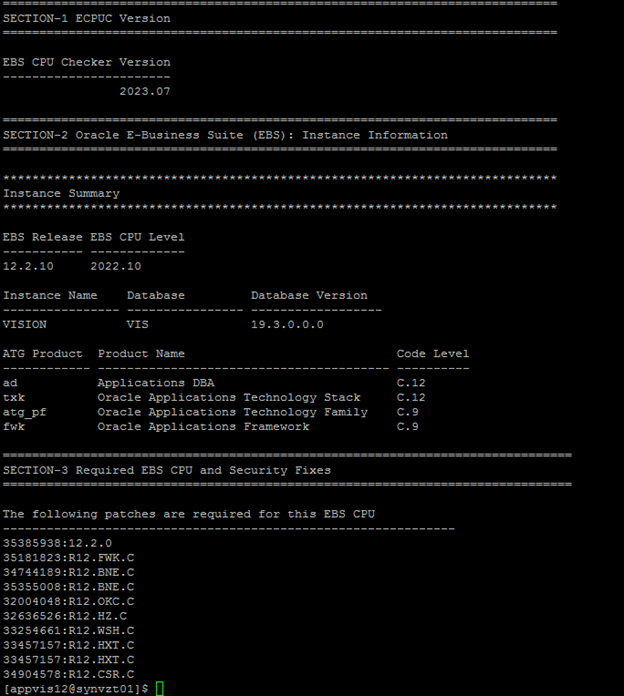Screen dimensions: 624x696
Task: Click the Applications DBA product name
Action: click(156, 383)
